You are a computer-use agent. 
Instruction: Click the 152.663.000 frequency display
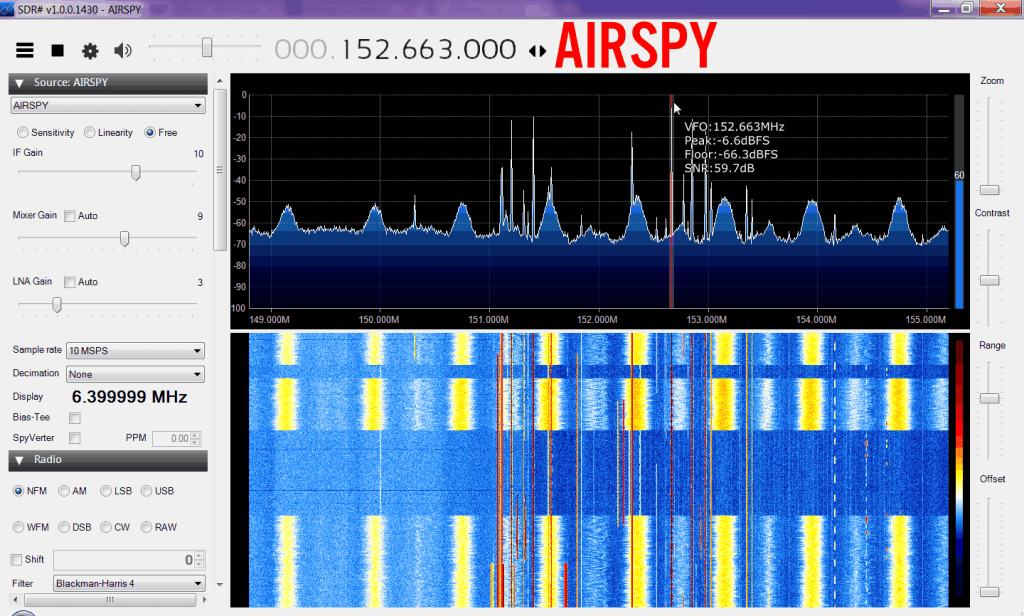[x=429, y=50]
